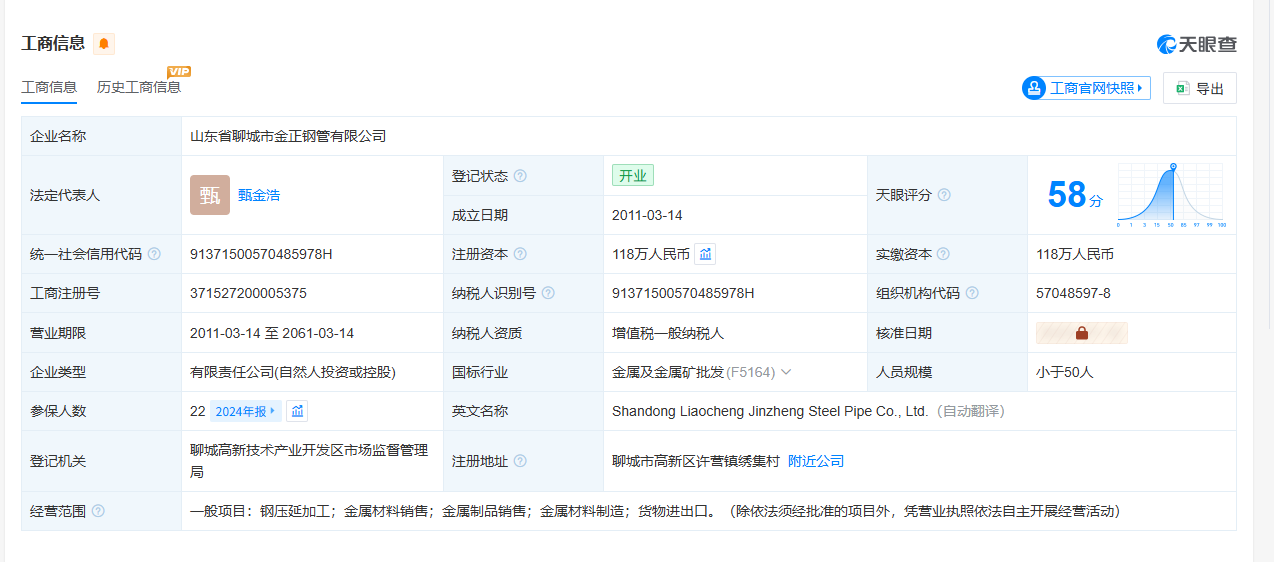Open the chart icon beside 118万人民币 registered capital

[x=705, y=254]
